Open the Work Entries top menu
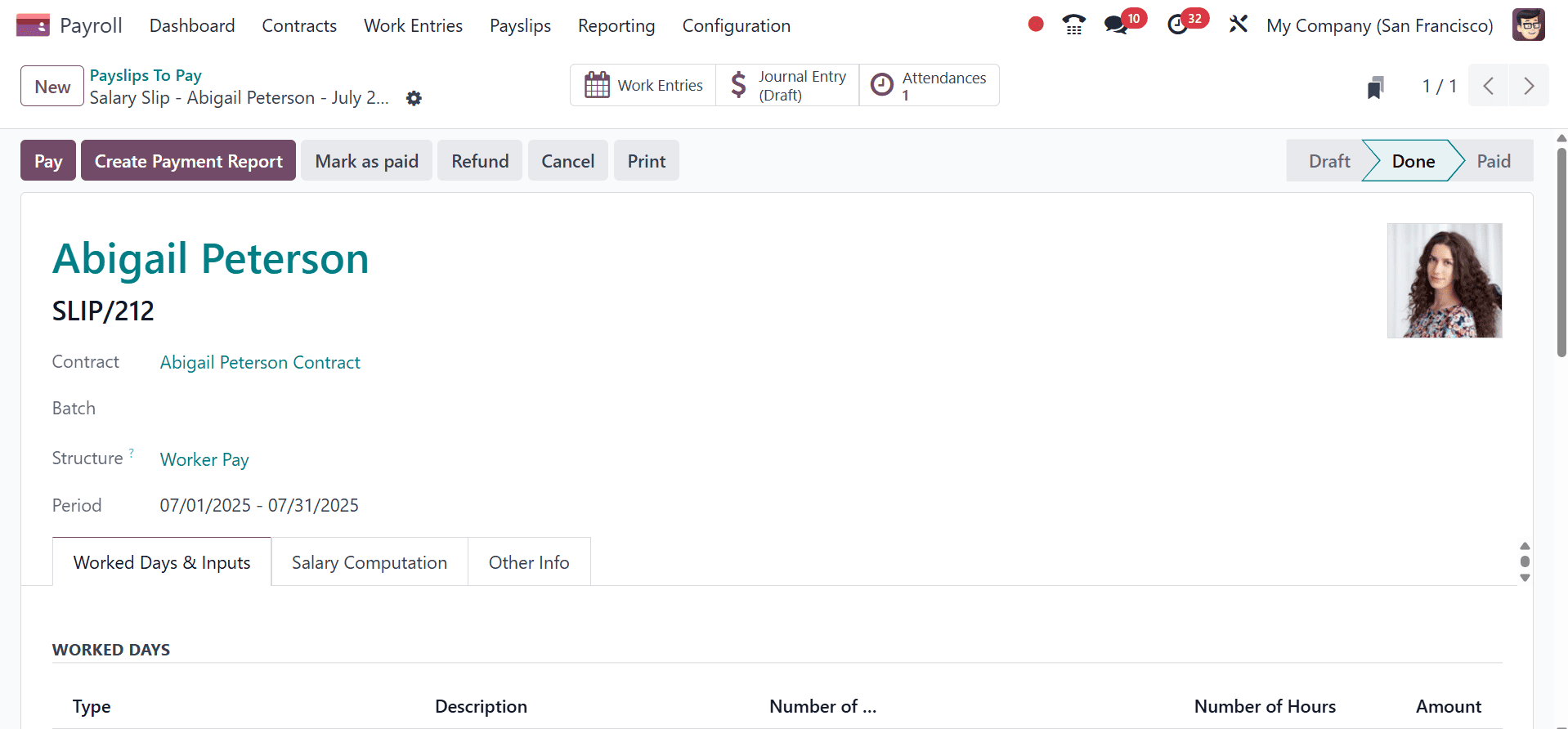 pyautogui.click(x=413, y=25)
